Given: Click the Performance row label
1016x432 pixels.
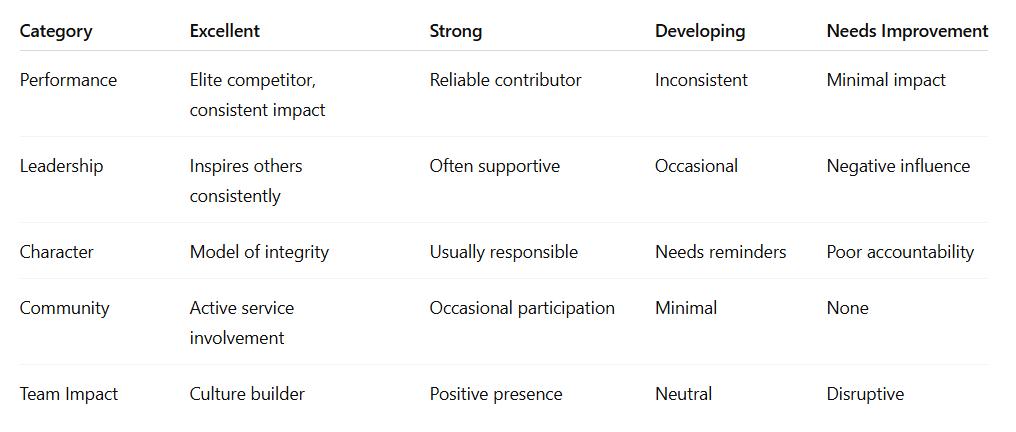Looking at the screenshot, I should [68, 80].
